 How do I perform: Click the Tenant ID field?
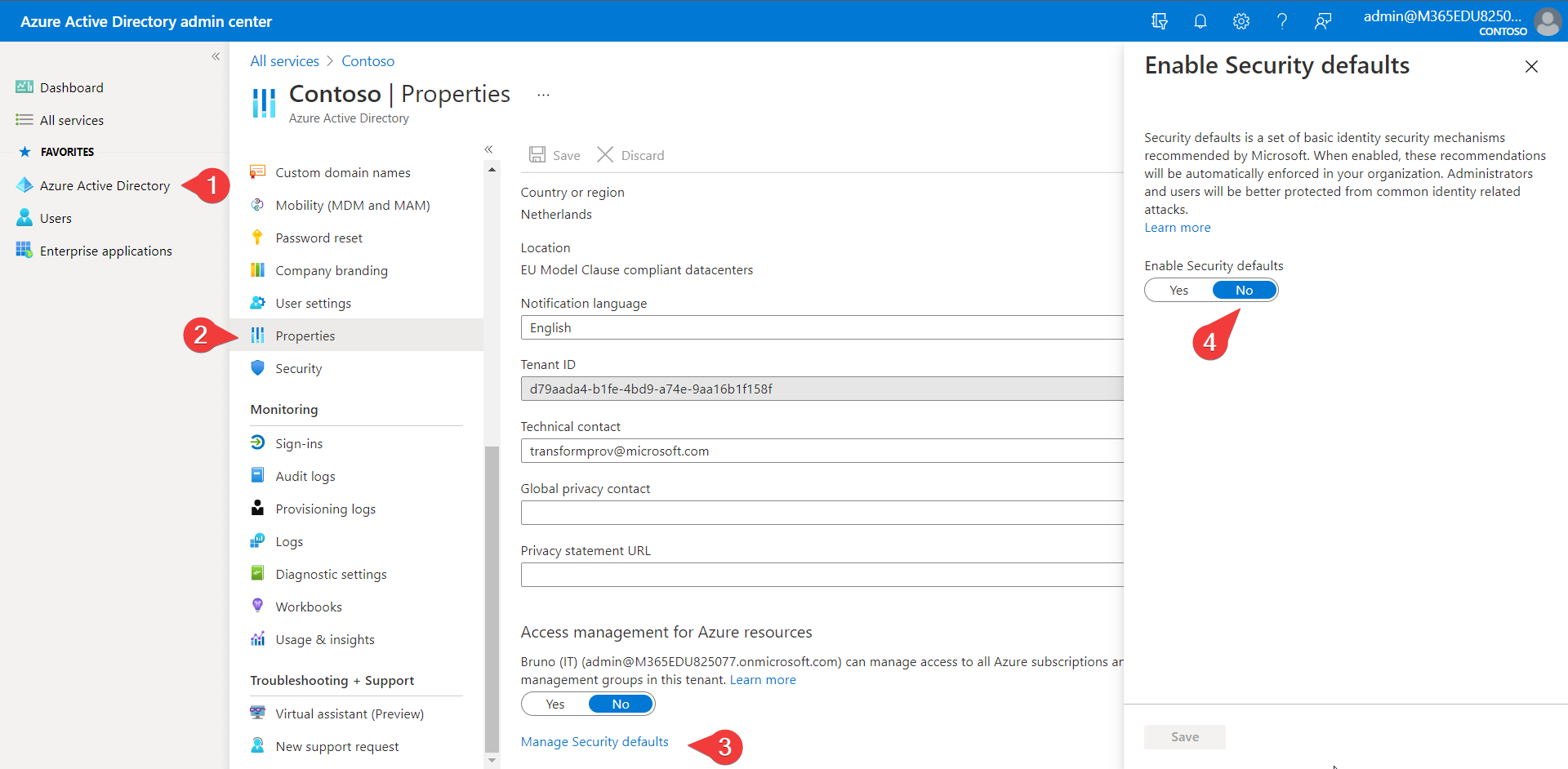click(822, 389)
